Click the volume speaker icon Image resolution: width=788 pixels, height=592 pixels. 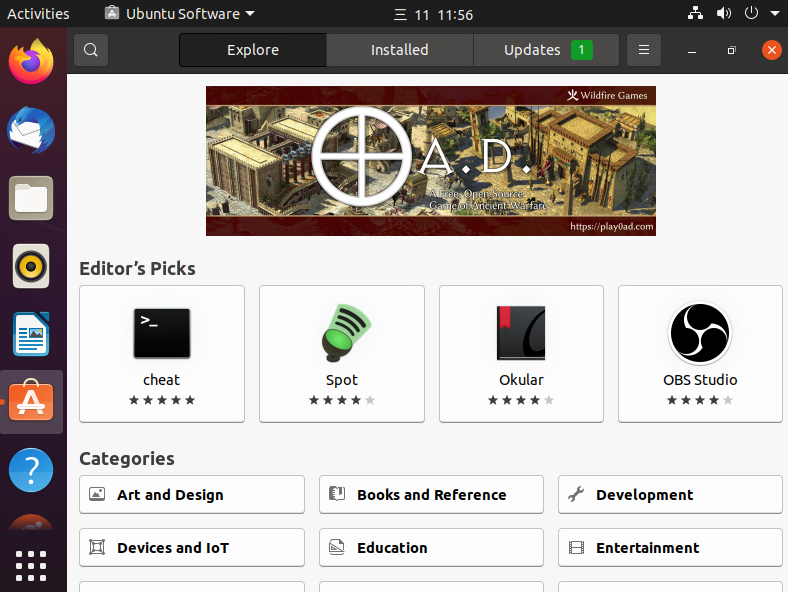pos(724,13)
